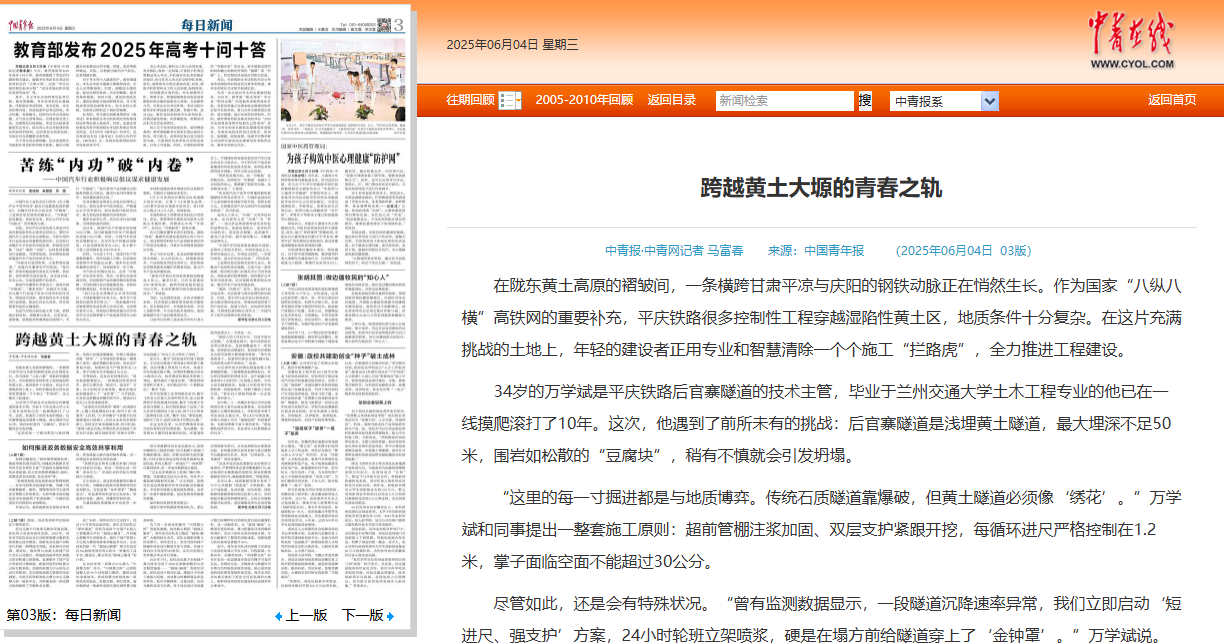The height and width of the screenshot is (644, 1224).
Task: Click the left arrow beside 上一版
Action: click(x=279, y=615)
